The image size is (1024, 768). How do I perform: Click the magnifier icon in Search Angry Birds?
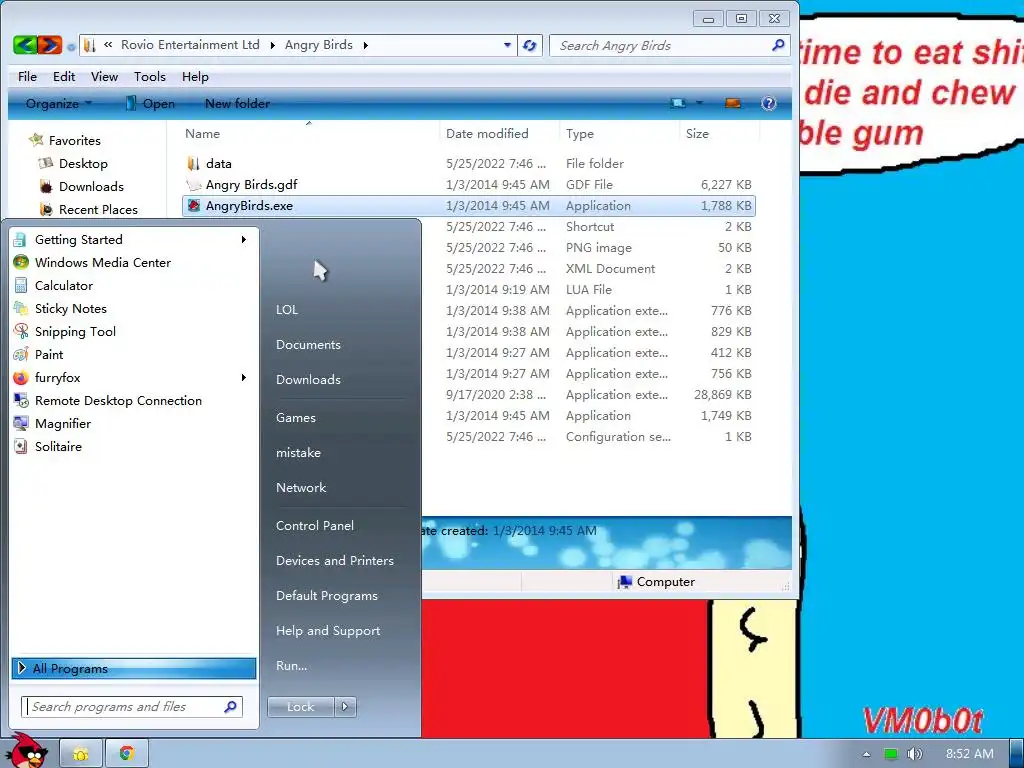[778, 45]
